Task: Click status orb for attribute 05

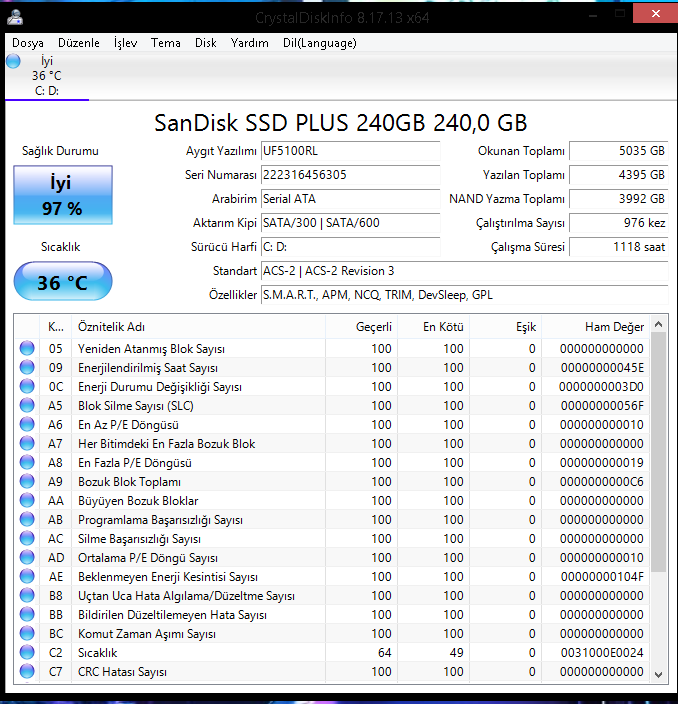Action: [x=27, y=348]
